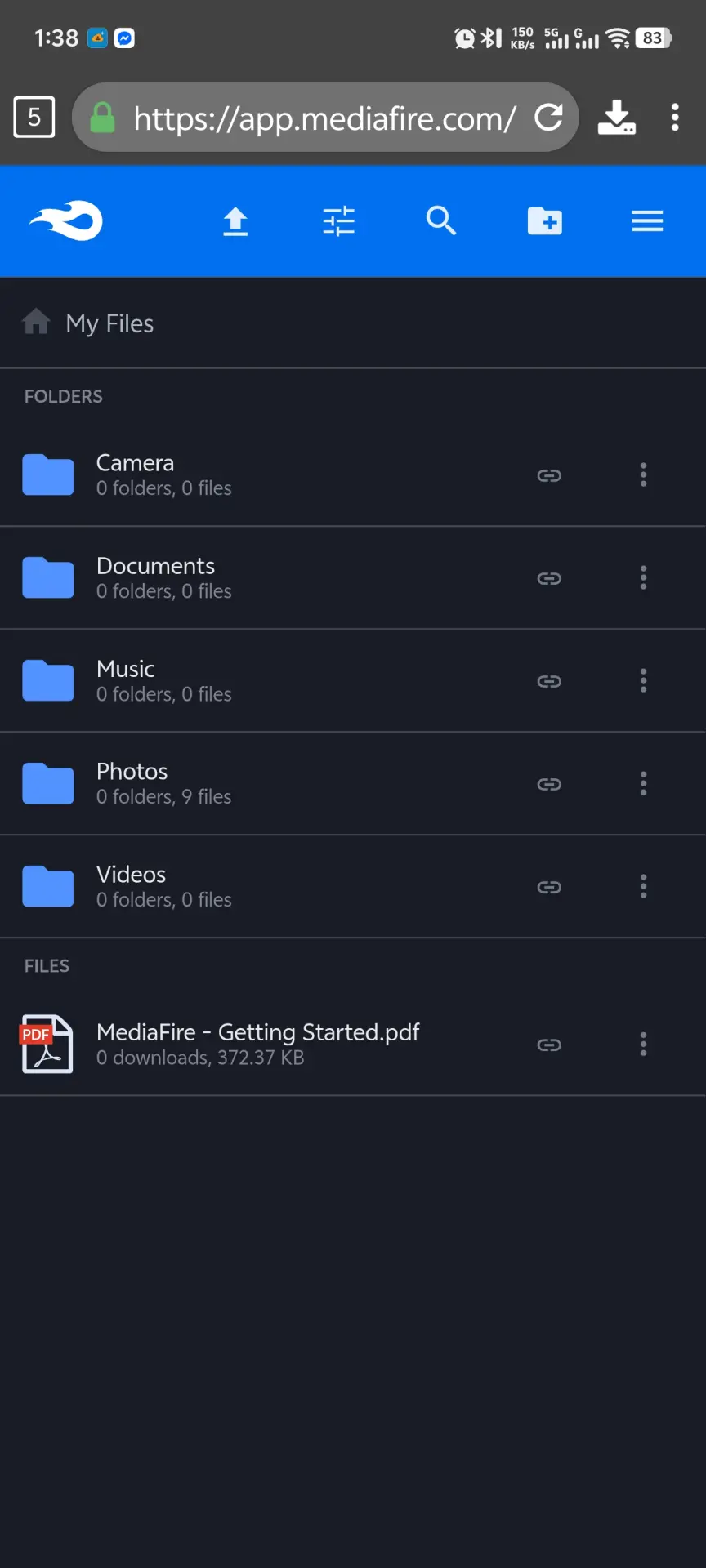This screenshot has height=1568, width=706.
Task: Copy share link for Photos folder
Action: pos(549,784)
